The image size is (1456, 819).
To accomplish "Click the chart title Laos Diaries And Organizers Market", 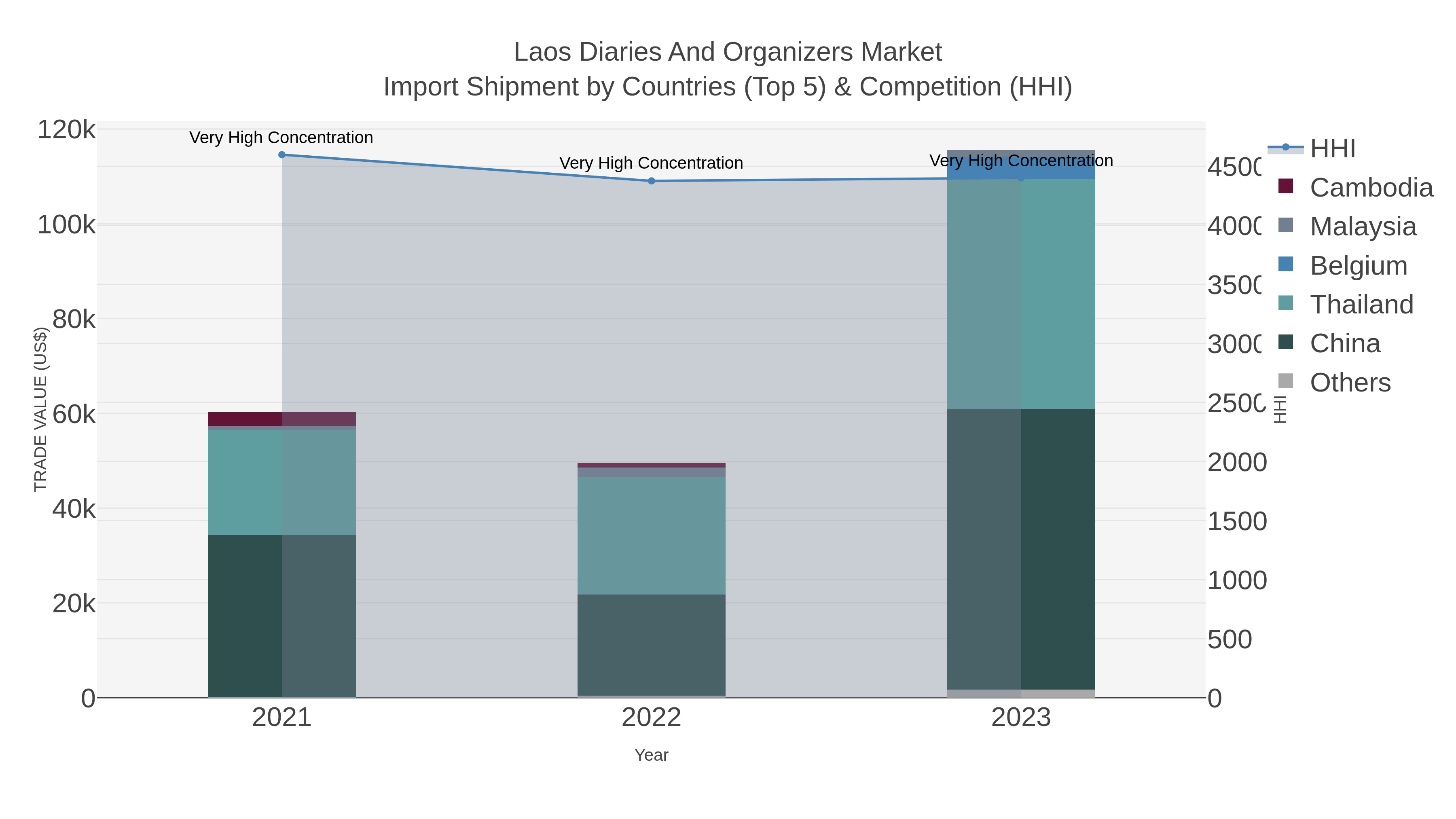I will (x=728, y=52).
